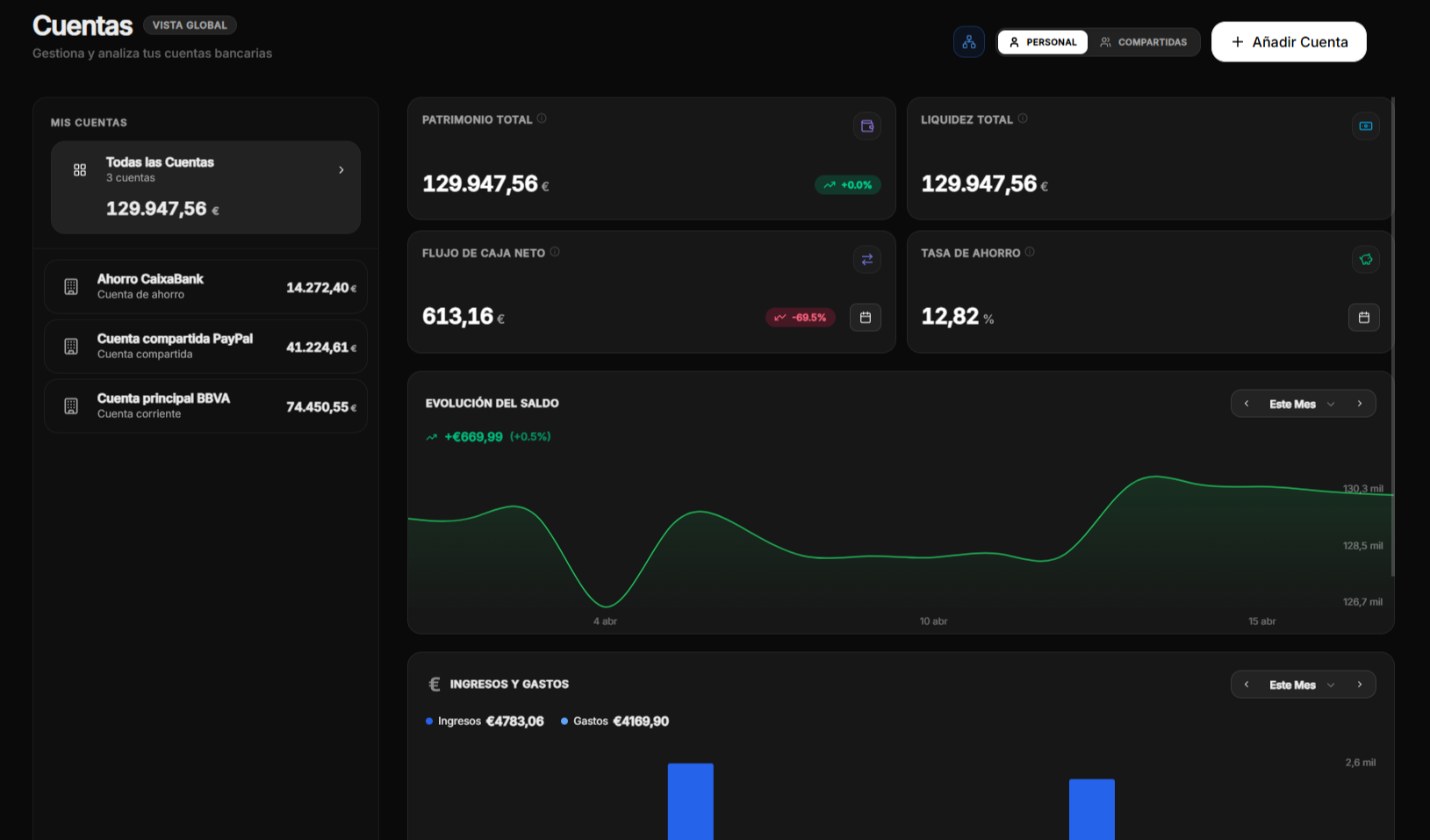Click the Vista Global badge
The width and height of the screenshot is (1430, 840).
pyautogui.click(x=190, y=25)
